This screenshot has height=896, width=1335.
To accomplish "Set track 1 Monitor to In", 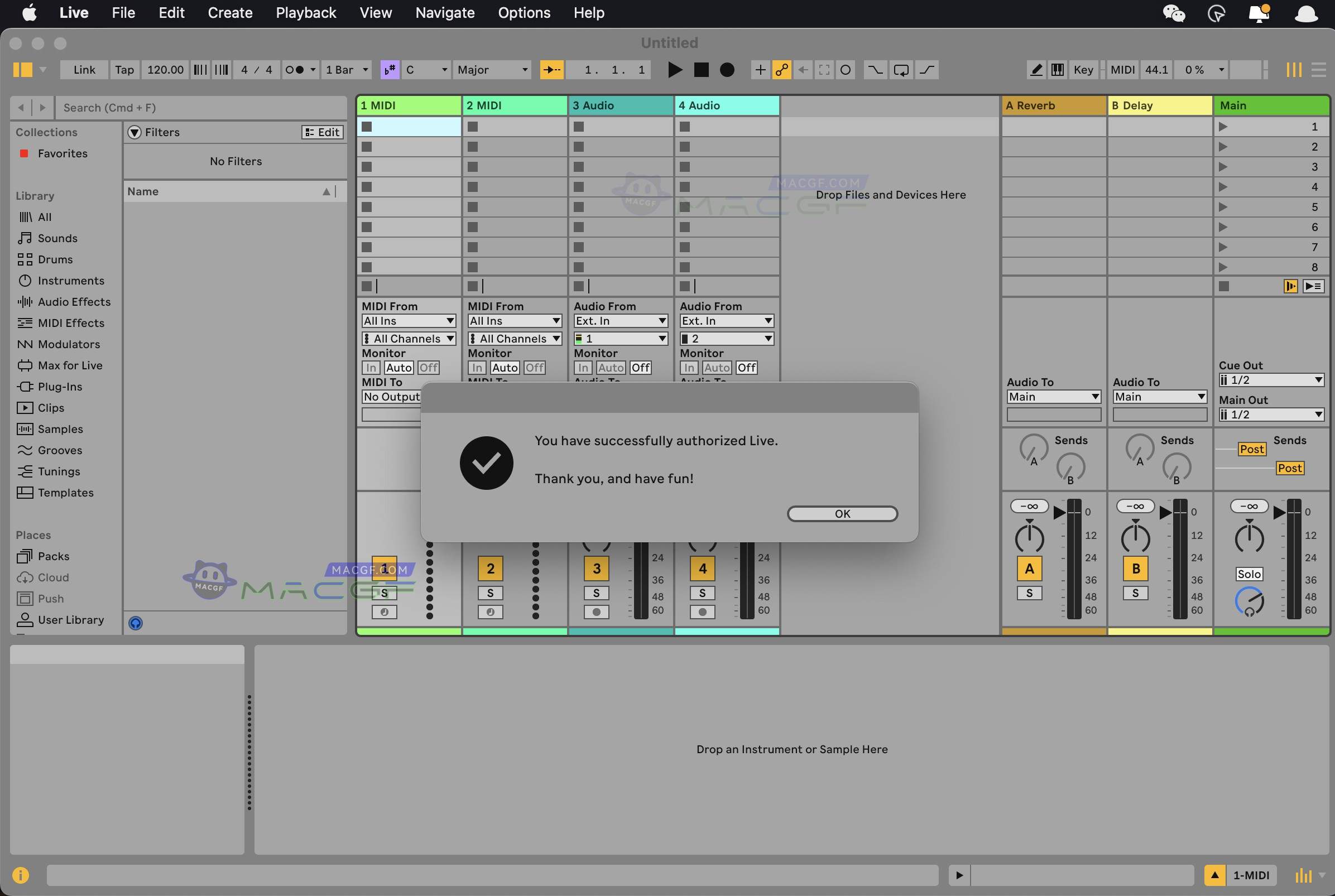I will coord(371,368).
